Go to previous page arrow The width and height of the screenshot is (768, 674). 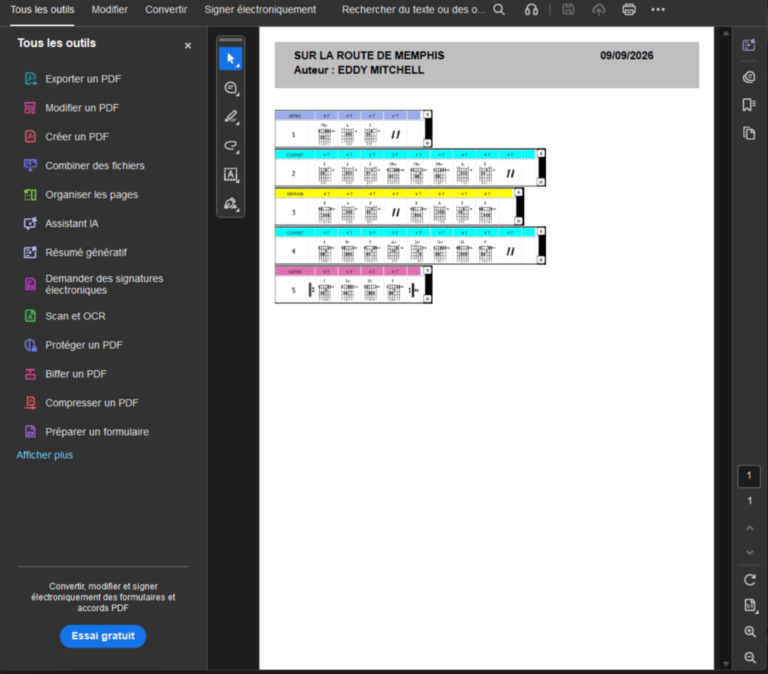pos(749,528)
